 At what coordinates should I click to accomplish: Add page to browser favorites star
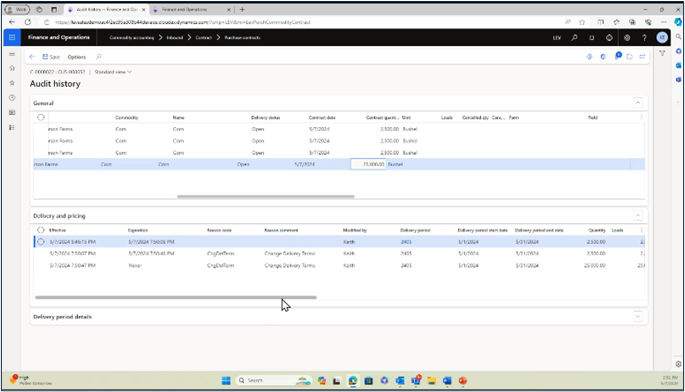click(x=582, y=22)
